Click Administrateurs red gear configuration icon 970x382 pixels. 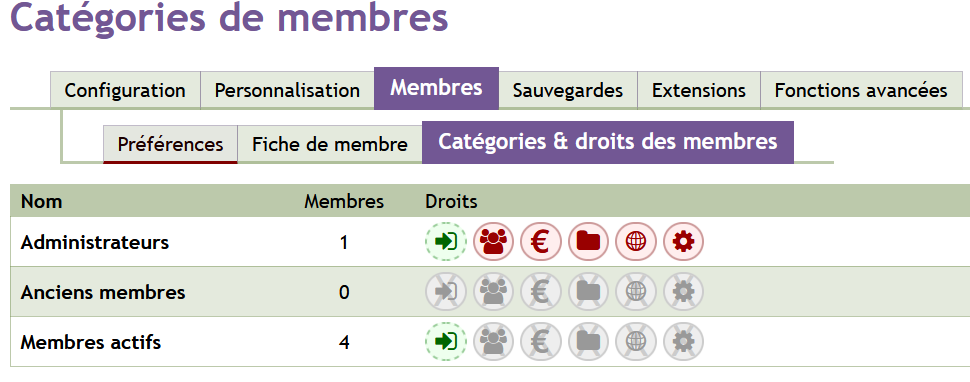(x=684, y=242)
